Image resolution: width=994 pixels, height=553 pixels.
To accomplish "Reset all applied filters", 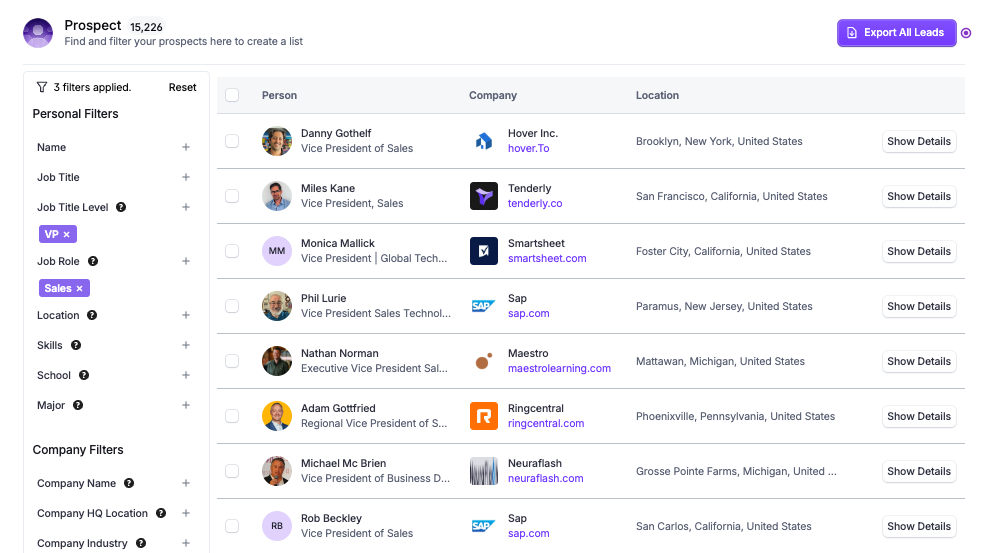I will coord(182,88).
